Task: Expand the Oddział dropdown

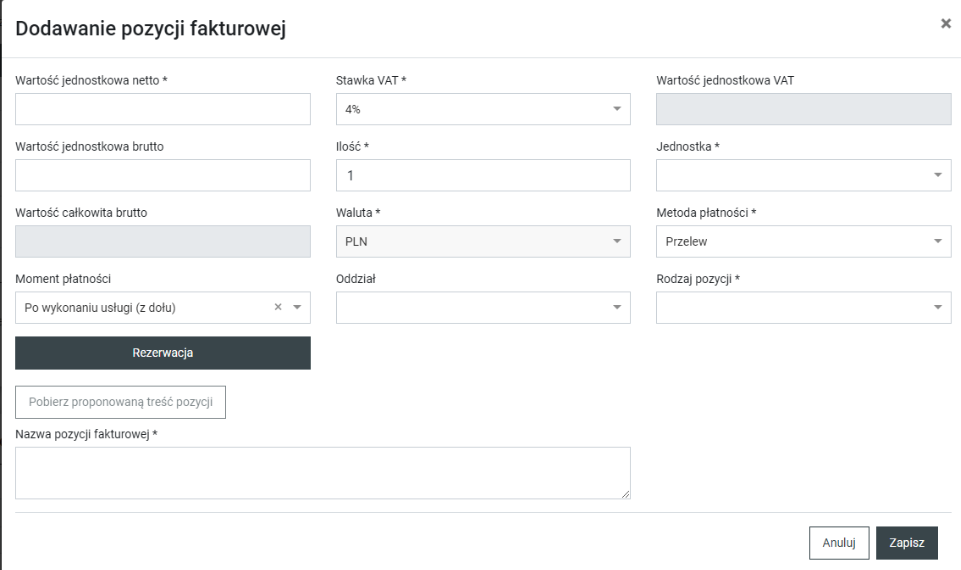Action: point(616,308)
